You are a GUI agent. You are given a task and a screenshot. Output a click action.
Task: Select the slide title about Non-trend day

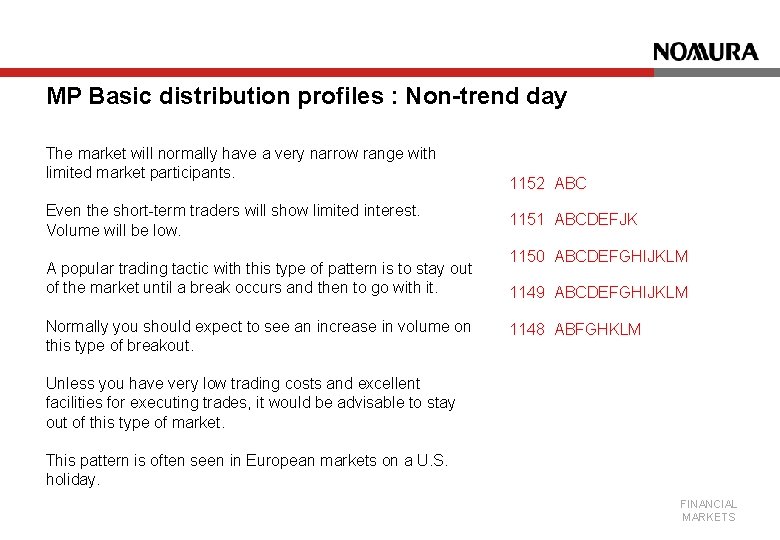(306, 96)
